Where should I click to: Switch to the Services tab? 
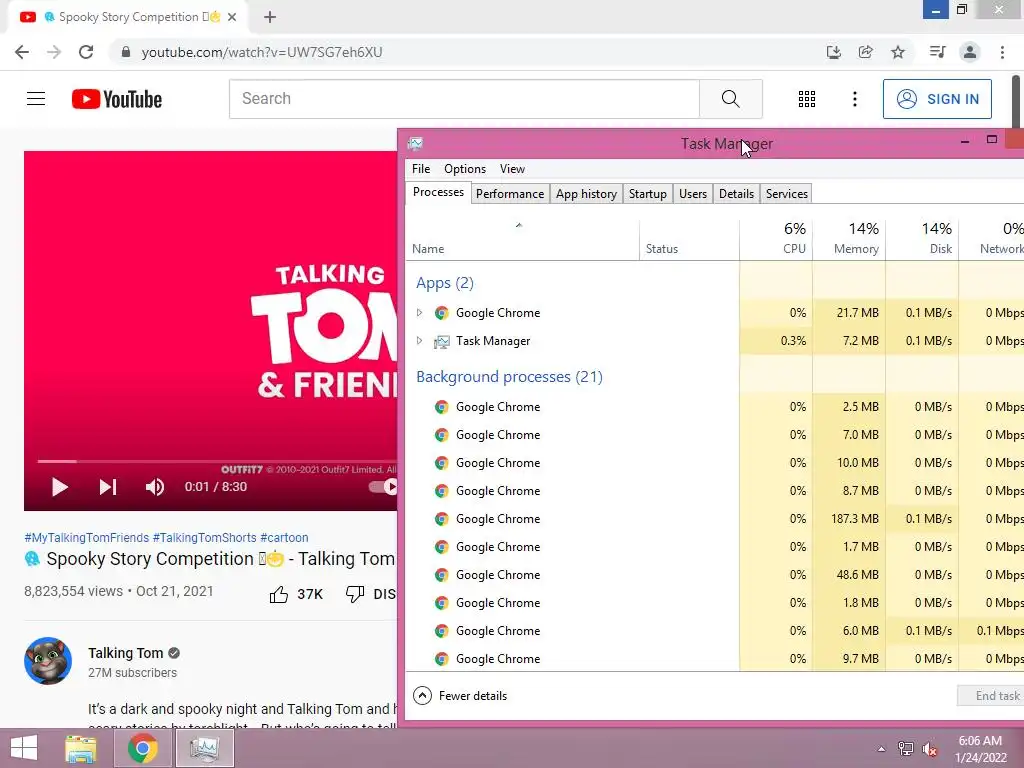click(786, 194)
